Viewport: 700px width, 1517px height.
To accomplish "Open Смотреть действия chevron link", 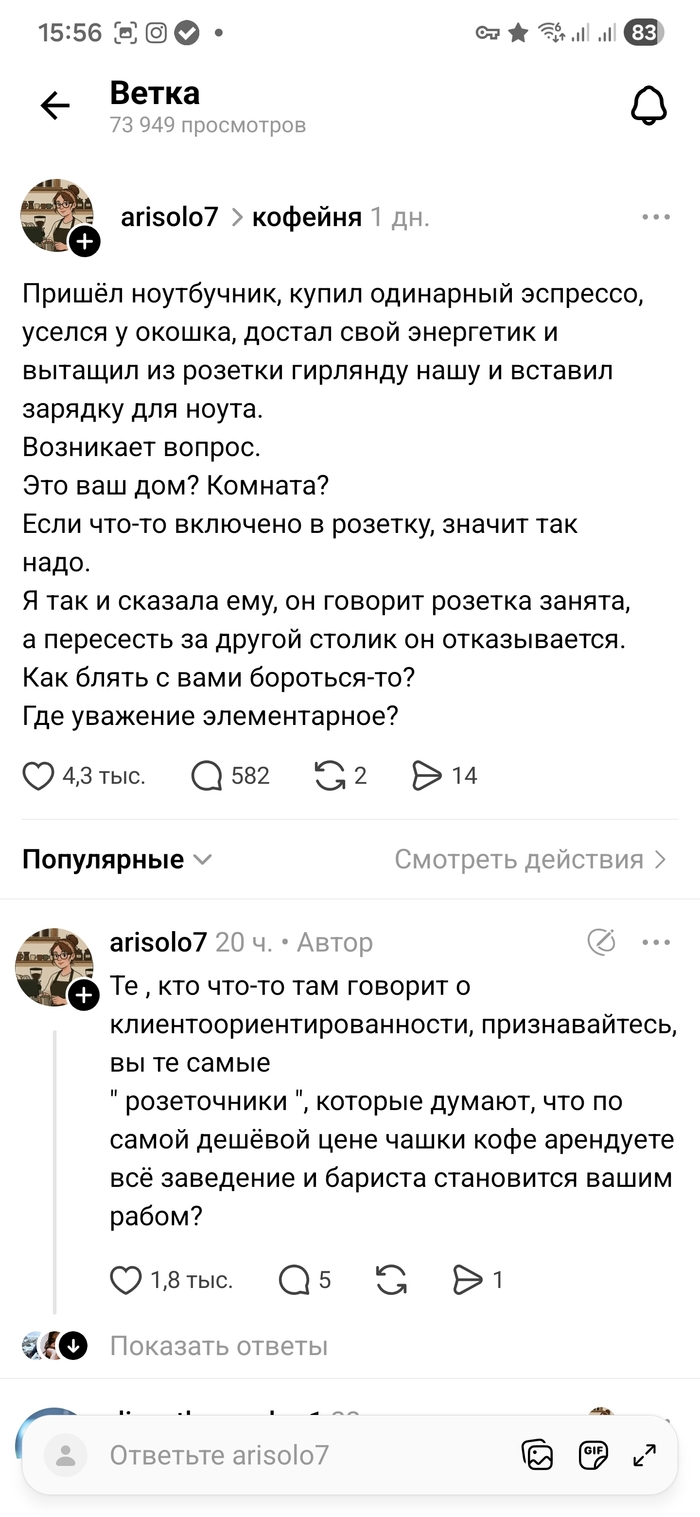I will 530,859.
